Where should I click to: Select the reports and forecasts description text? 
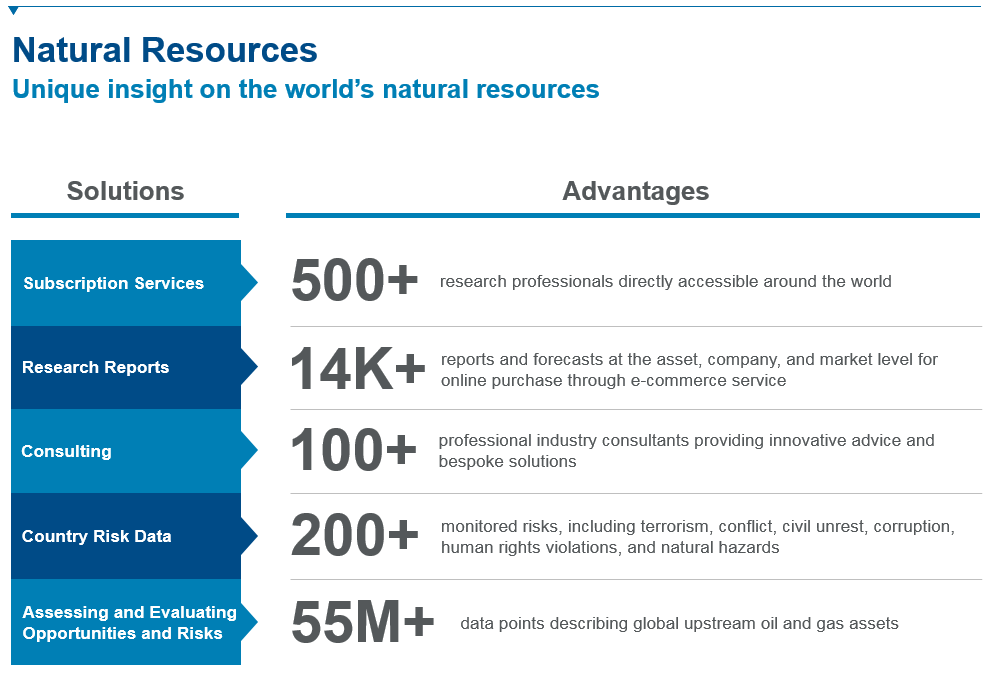tap(689, 369)
